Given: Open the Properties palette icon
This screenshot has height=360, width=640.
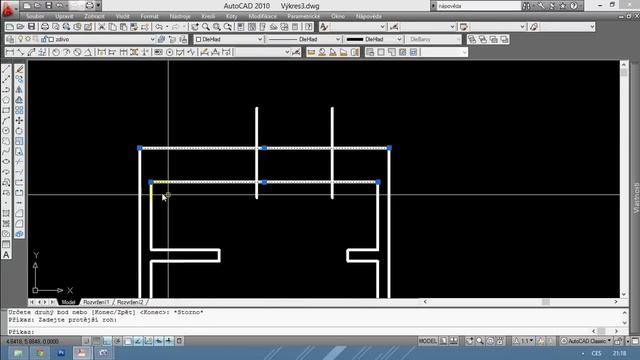Looking at the screenshot, I should (241, 27).
